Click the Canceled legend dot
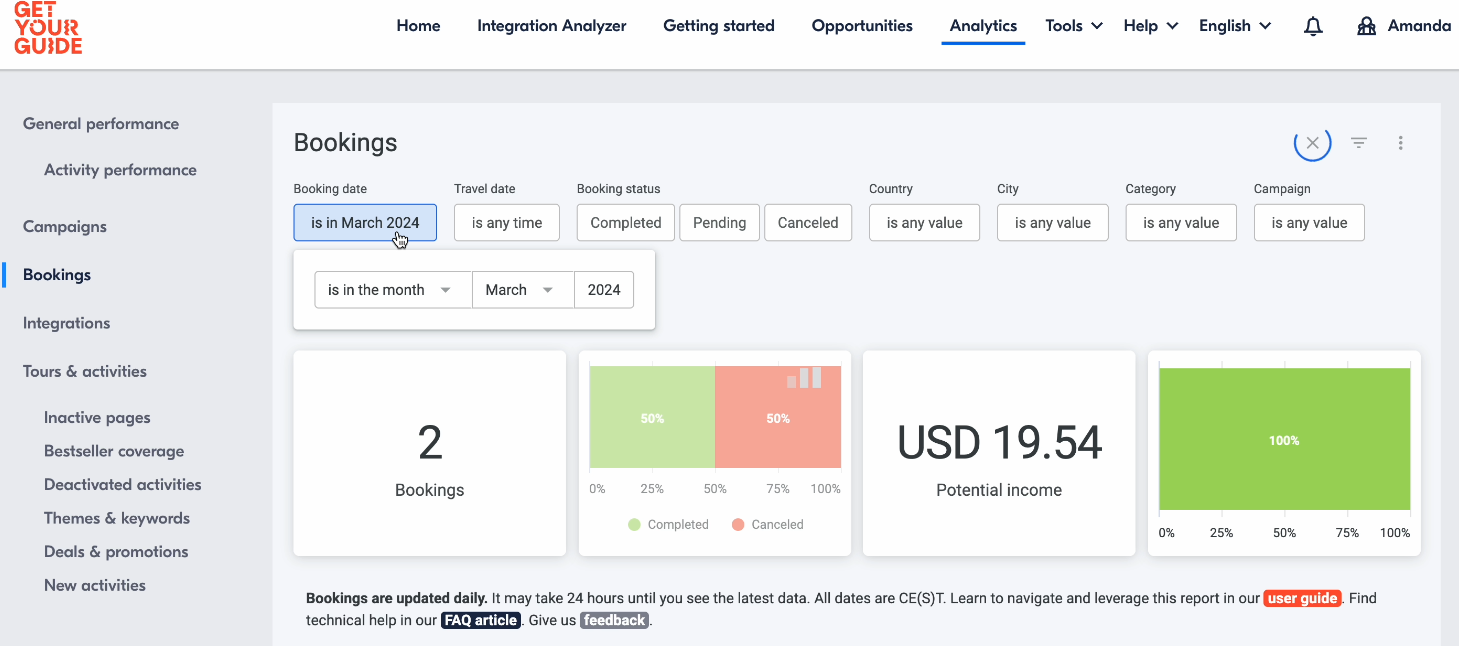 click(x=738, y=524)
